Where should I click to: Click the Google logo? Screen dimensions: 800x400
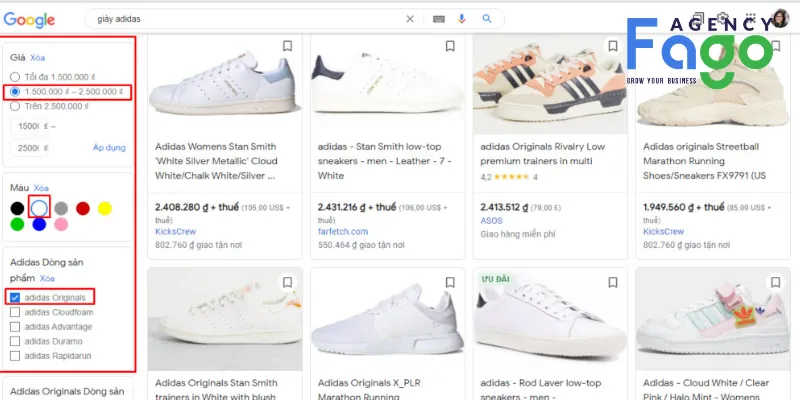click(x=29, y=20)
